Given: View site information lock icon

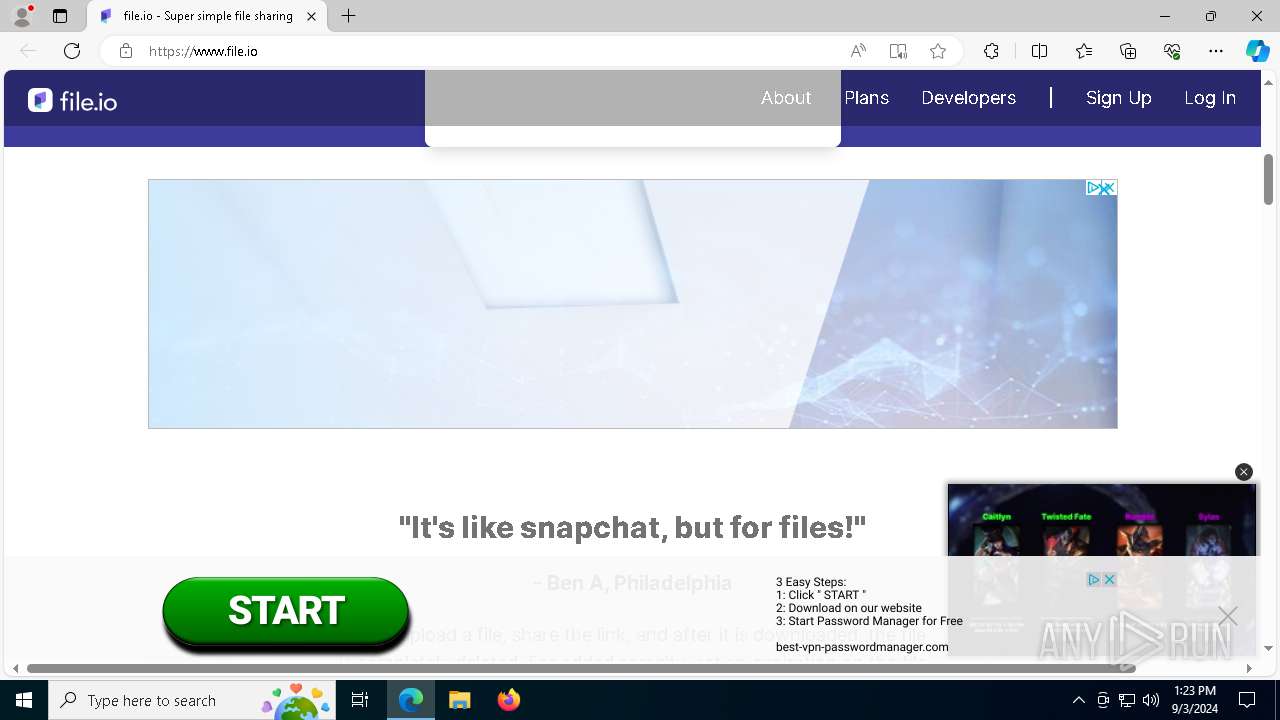Looking at the screenshot, I should click(126, 51).
